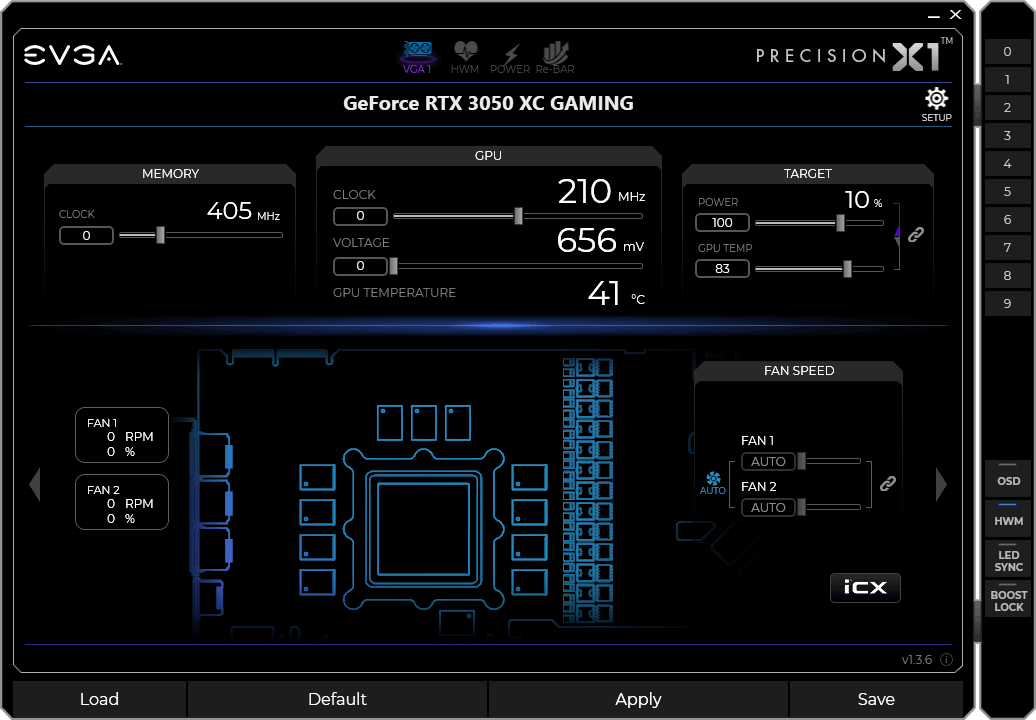The image size is (1036, 720).
Task: Expand the previous view with left arrow
Action: coord(35,484)
